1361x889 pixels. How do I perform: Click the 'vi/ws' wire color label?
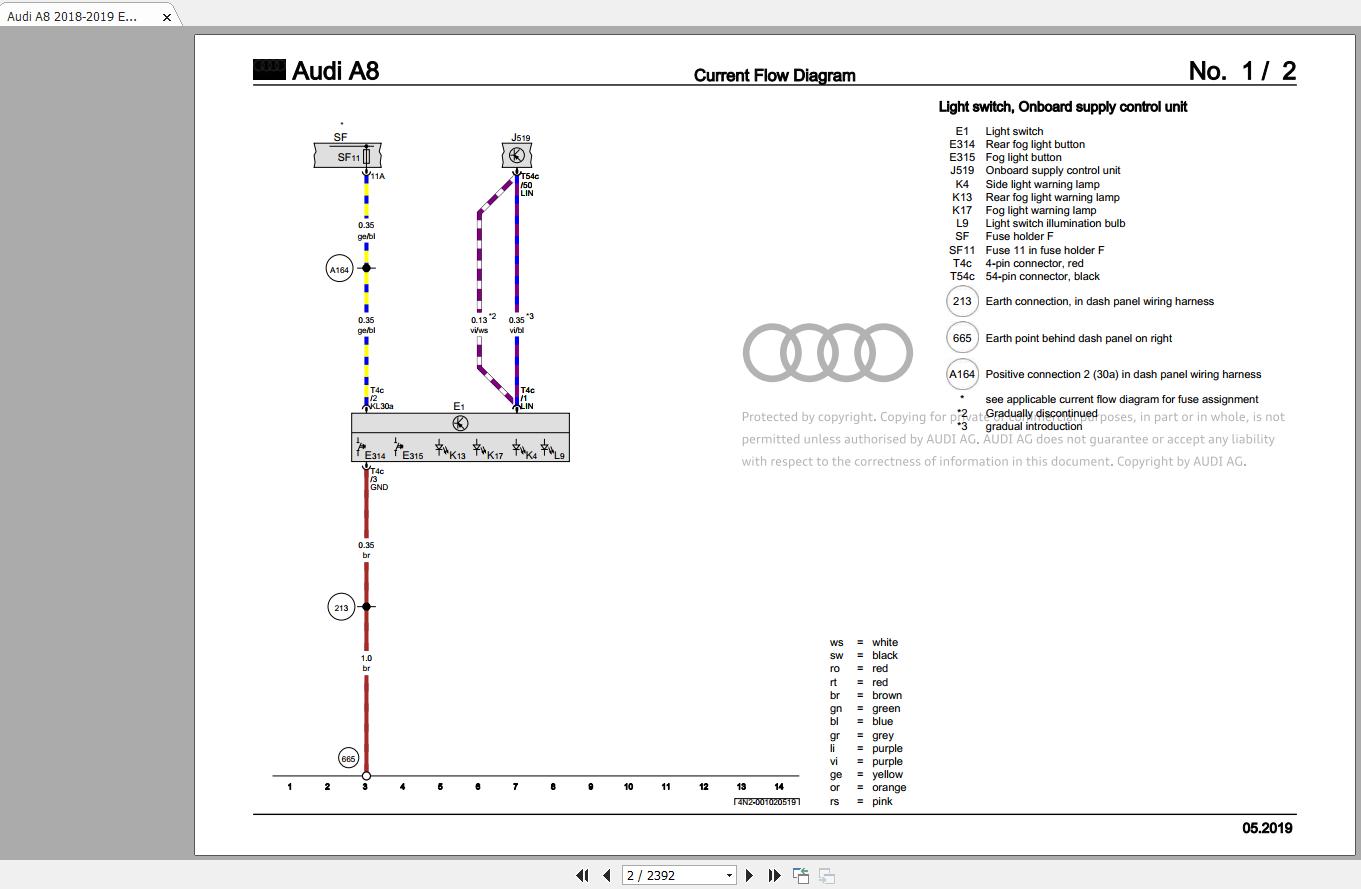point(479,330)
